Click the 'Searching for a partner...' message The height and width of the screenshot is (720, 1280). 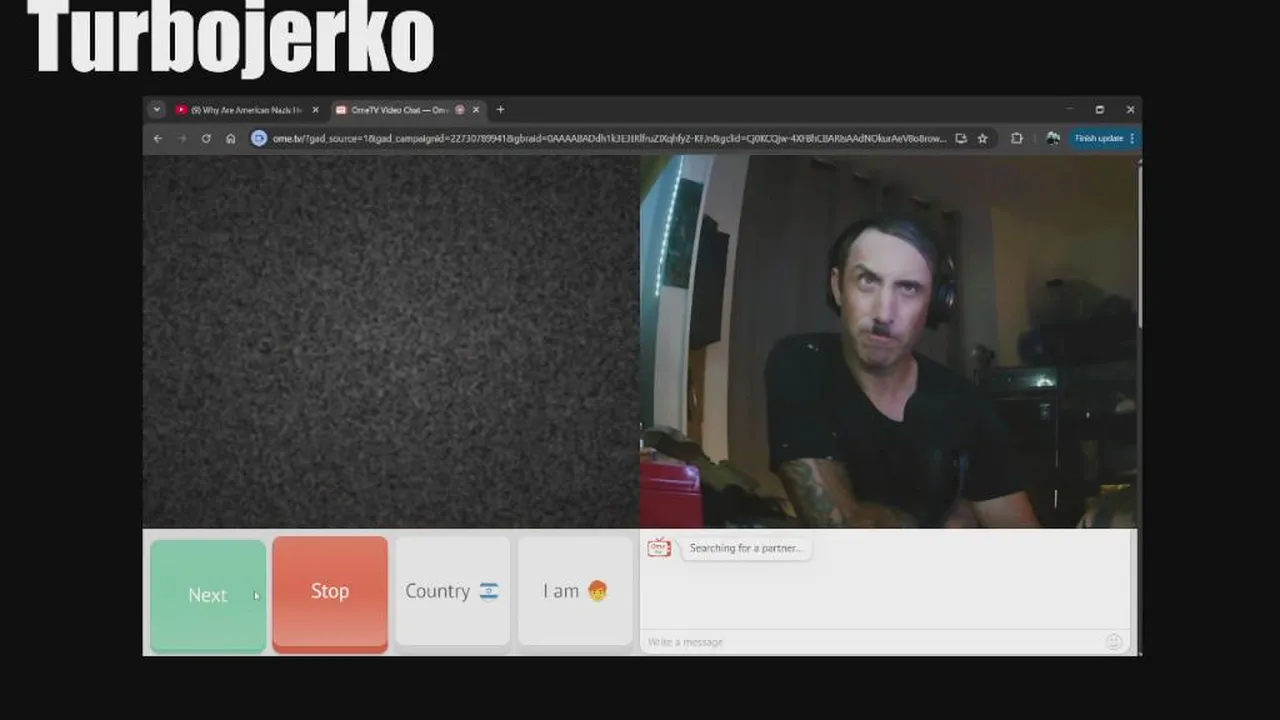[x=746, y=548]
